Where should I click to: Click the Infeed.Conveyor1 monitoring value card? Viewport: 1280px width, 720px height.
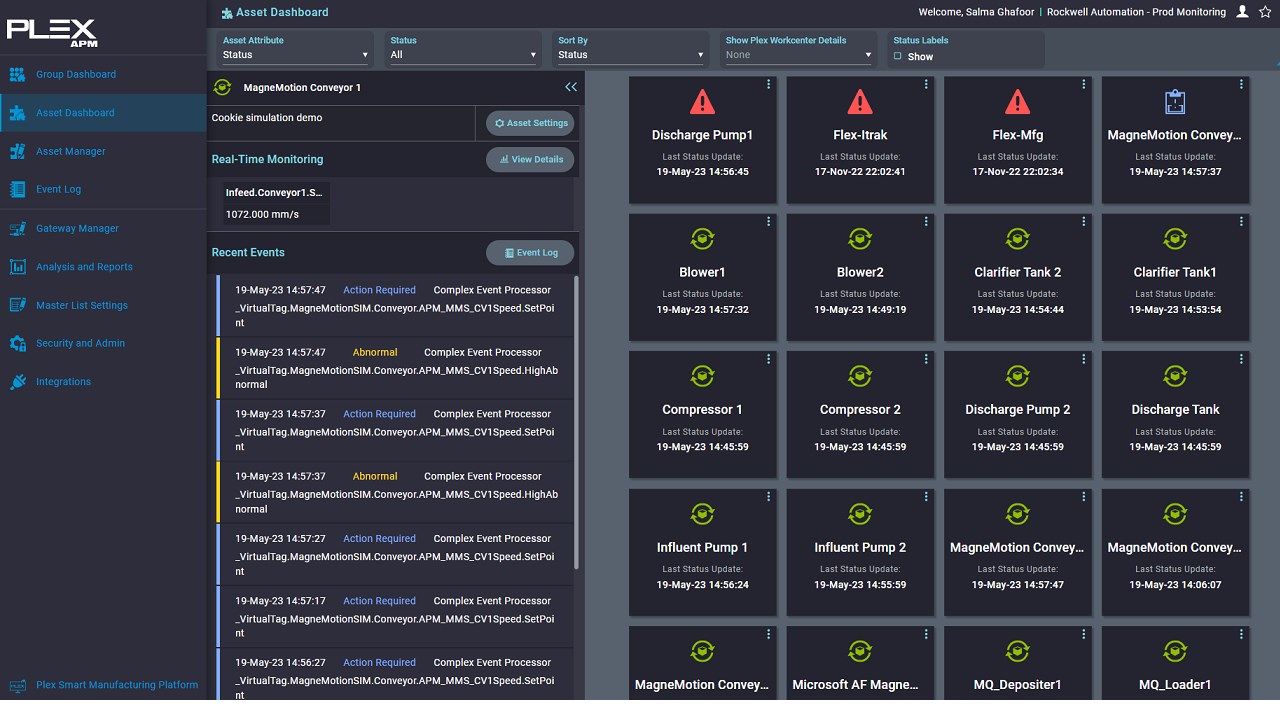coord(276,203)
